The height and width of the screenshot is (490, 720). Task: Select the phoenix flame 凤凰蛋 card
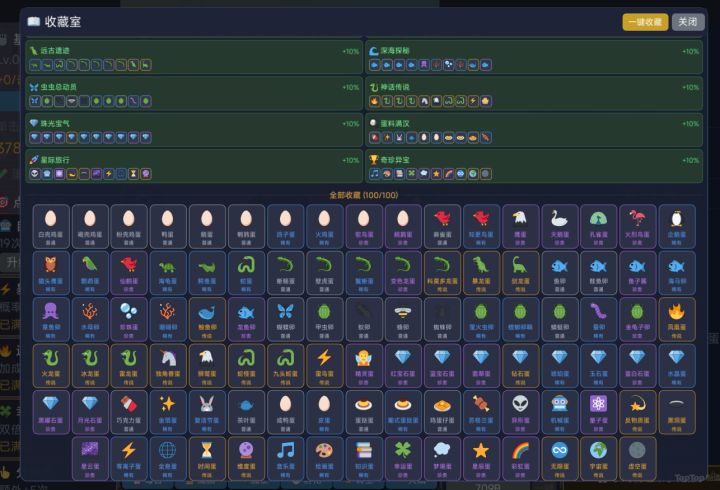[677, 319]
